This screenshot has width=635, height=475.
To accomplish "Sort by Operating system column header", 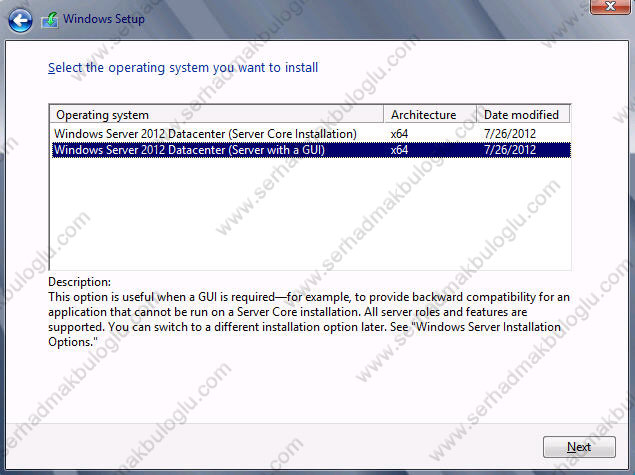I will [x=217, y=115].
